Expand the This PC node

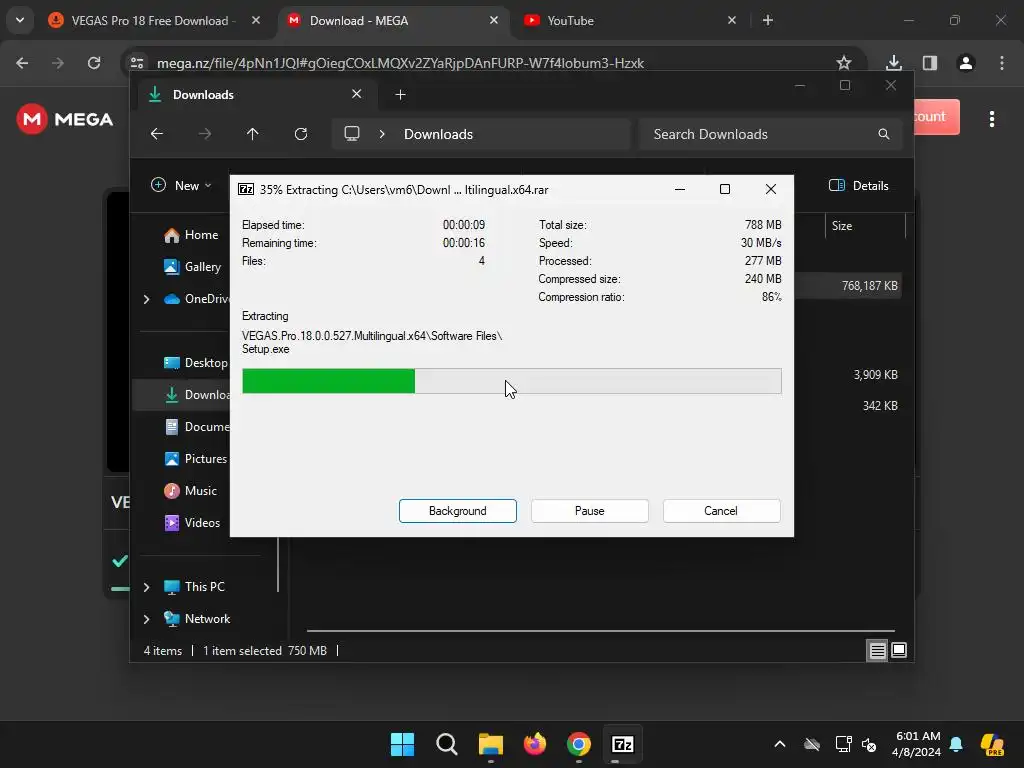pyautogui.click(x=146, y=587)
